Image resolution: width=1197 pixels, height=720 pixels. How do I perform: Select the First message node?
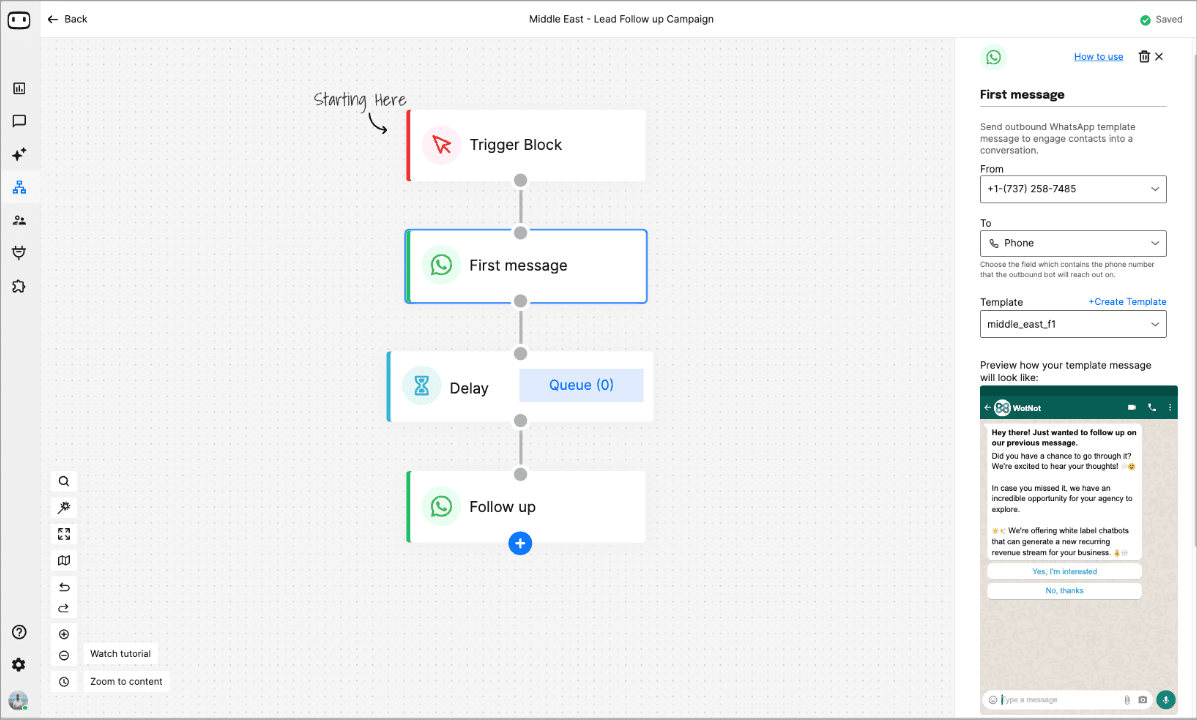[526, 266]
